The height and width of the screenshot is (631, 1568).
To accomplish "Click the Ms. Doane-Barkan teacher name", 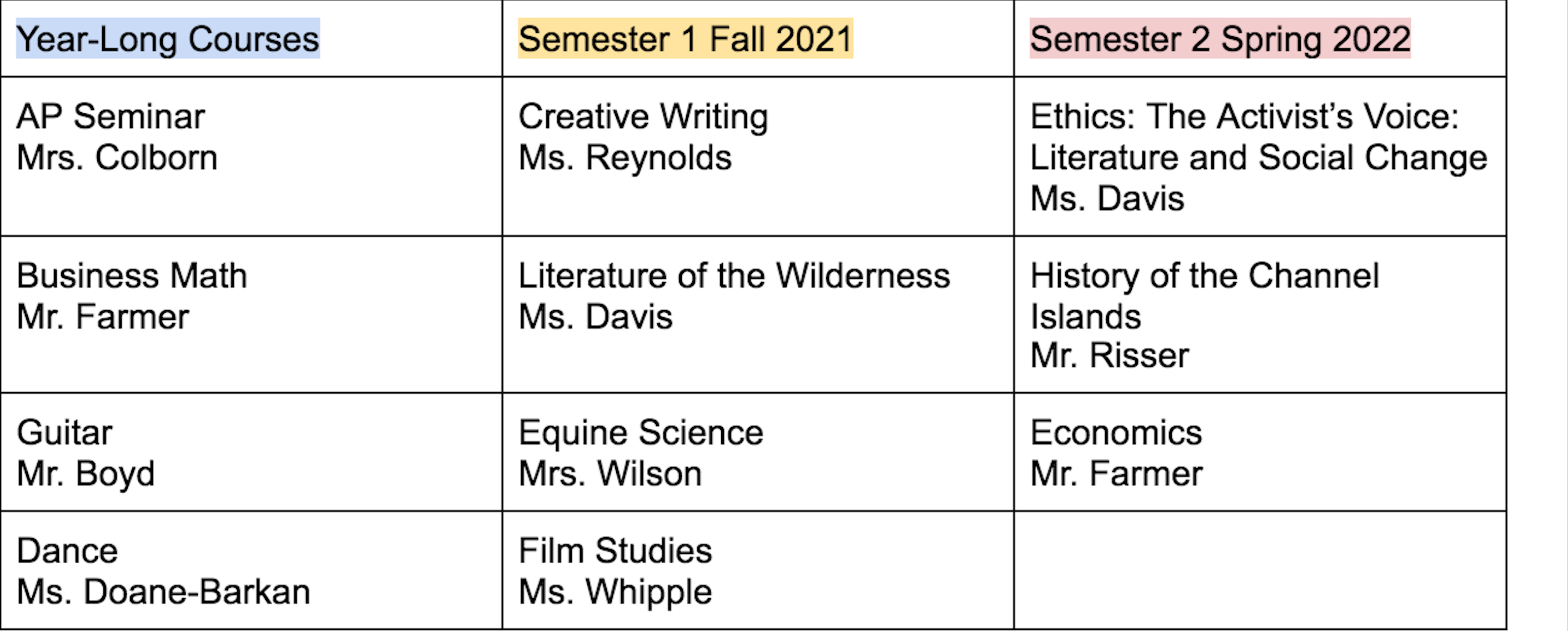I will coord(163,592).
